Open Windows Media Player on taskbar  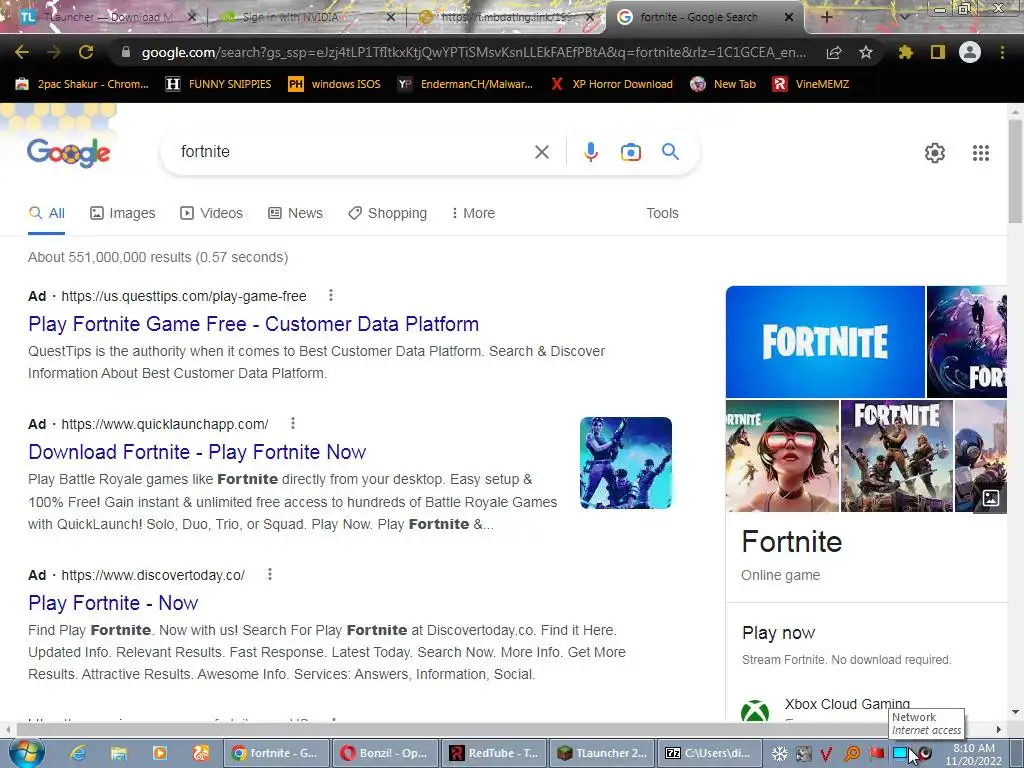pyautogui.click(x=160, y=753)
